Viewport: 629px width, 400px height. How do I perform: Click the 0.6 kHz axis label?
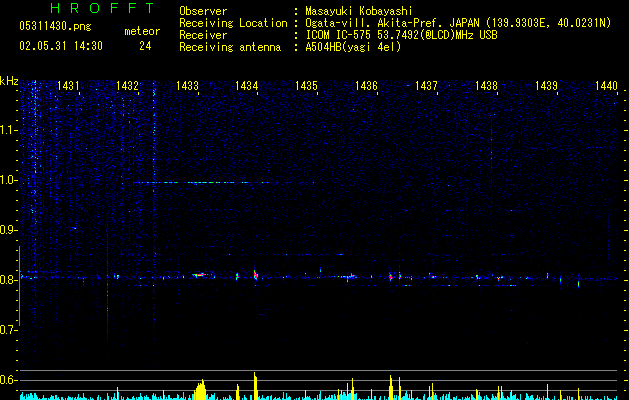pyautogui.click(x=8, y=380)
